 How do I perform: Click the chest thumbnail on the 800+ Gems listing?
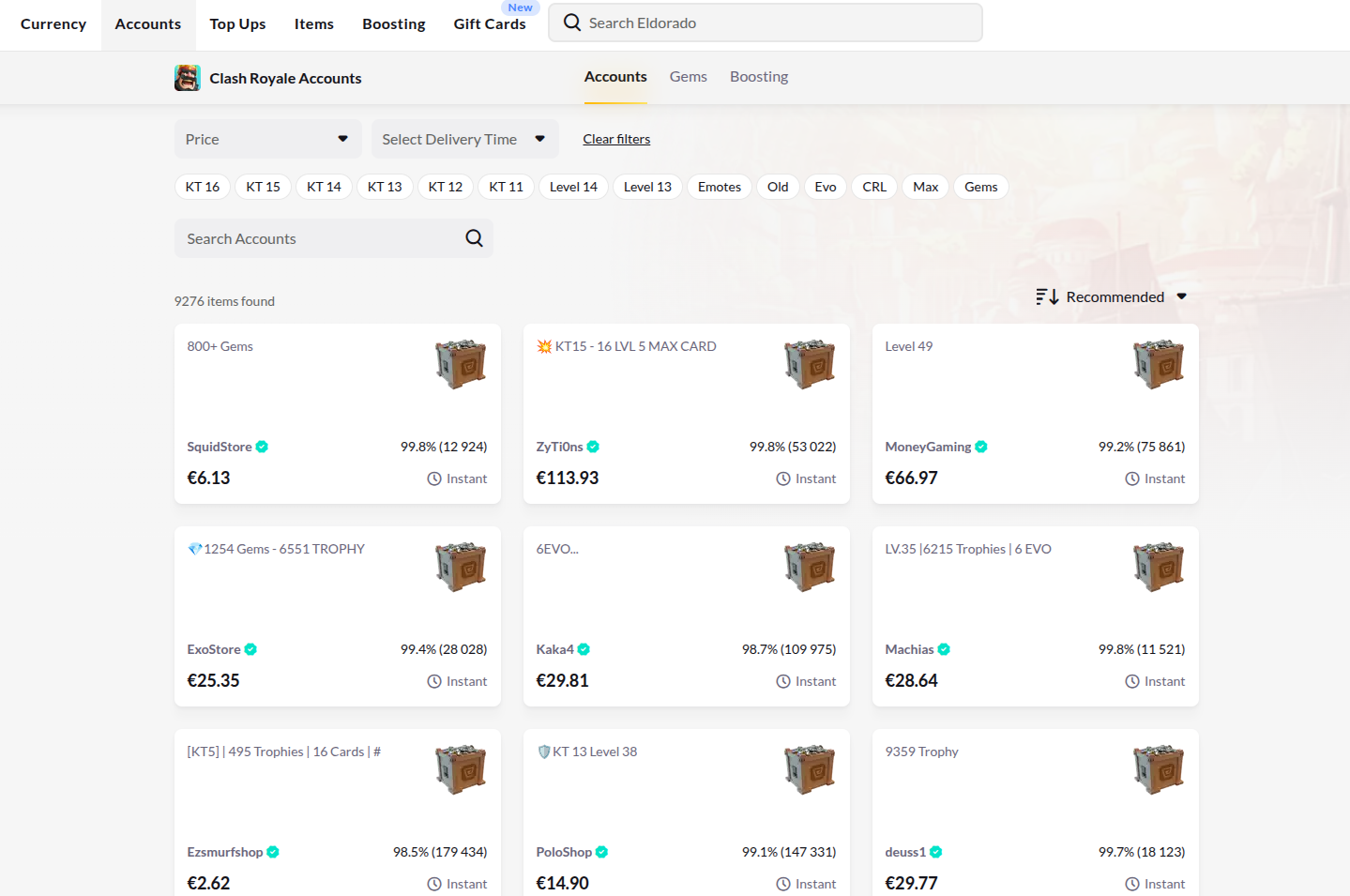click(460, 364)
